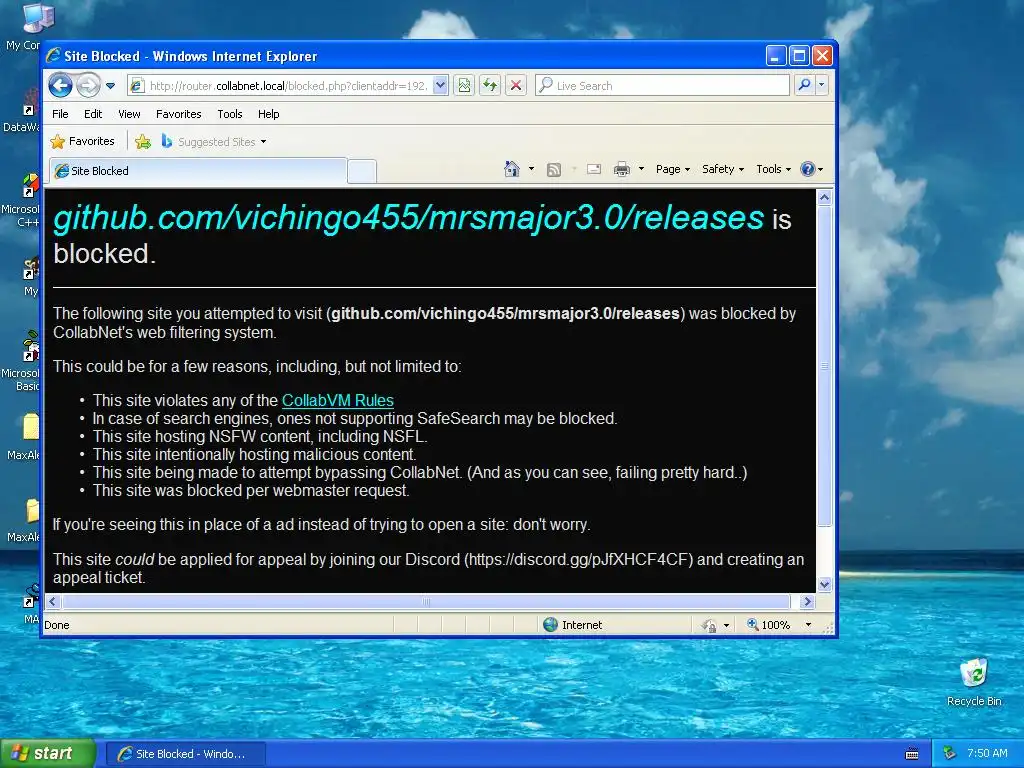Toggle Compatibility View broken-page icon
This screenshot has width=1024, height=768.
point(464,86)
